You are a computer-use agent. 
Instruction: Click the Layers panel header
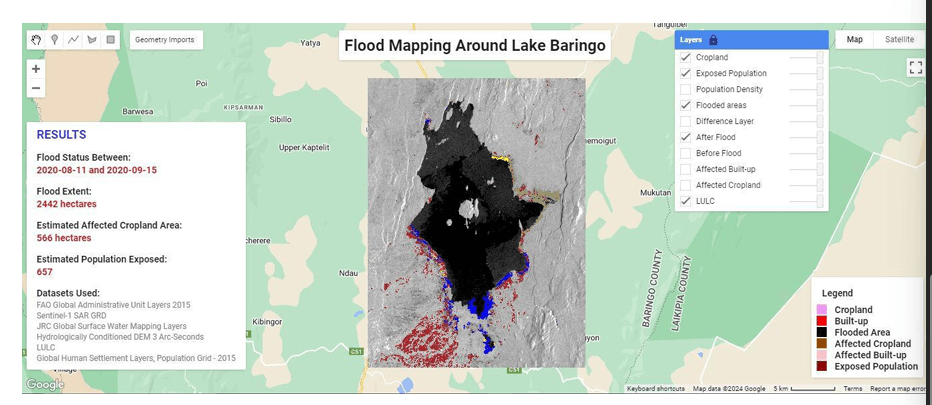point(751,40)
